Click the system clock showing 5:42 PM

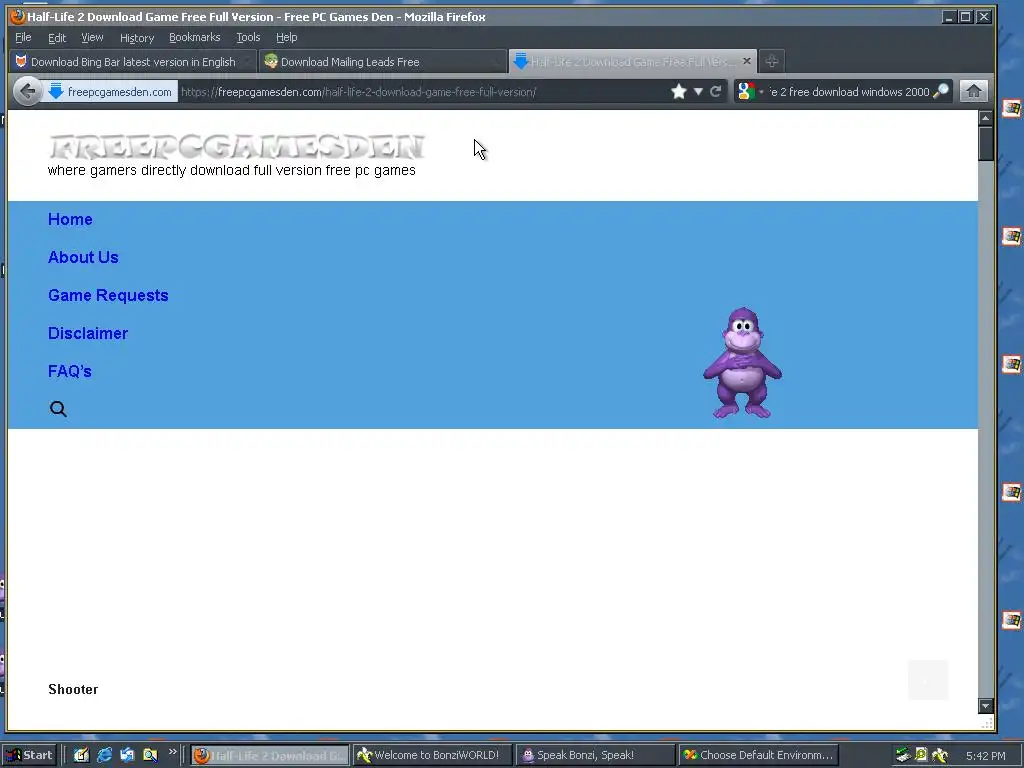click(985, 756)
